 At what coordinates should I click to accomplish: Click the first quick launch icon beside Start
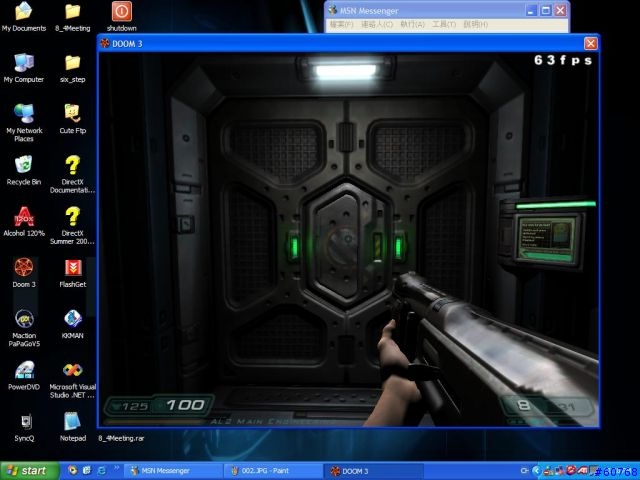[73, 471]
